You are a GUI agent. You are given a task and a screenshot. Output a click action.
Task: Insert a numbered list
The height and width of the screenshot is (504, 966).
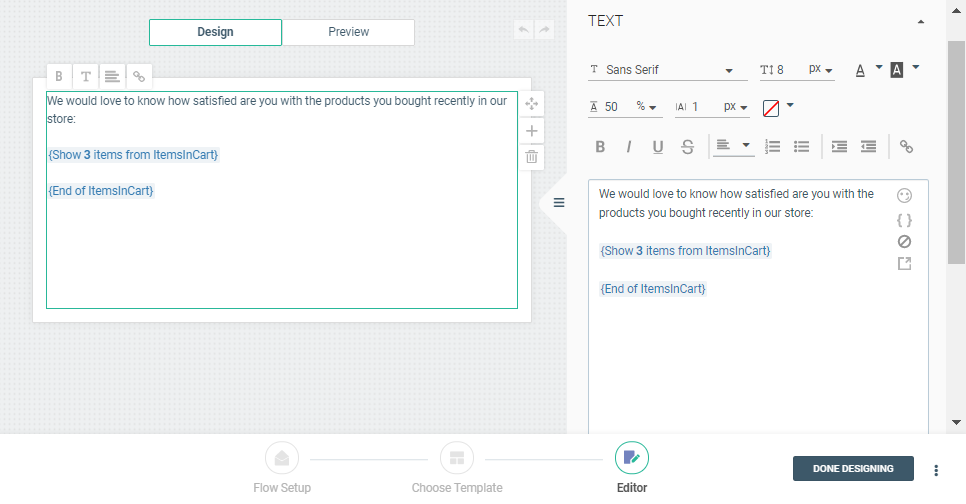point(772,147)
